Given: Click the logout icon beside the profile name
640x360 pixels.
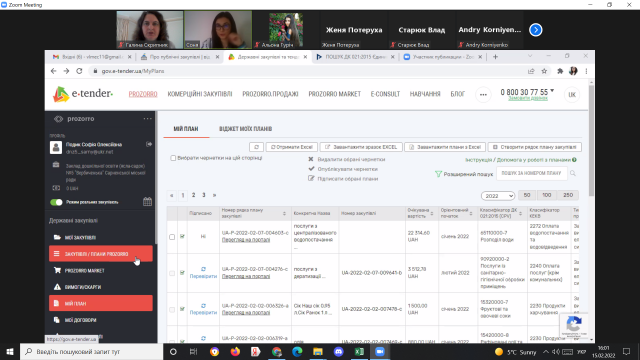Looking at the screenshot, I should pyautogui.click(x=149, y=144).
